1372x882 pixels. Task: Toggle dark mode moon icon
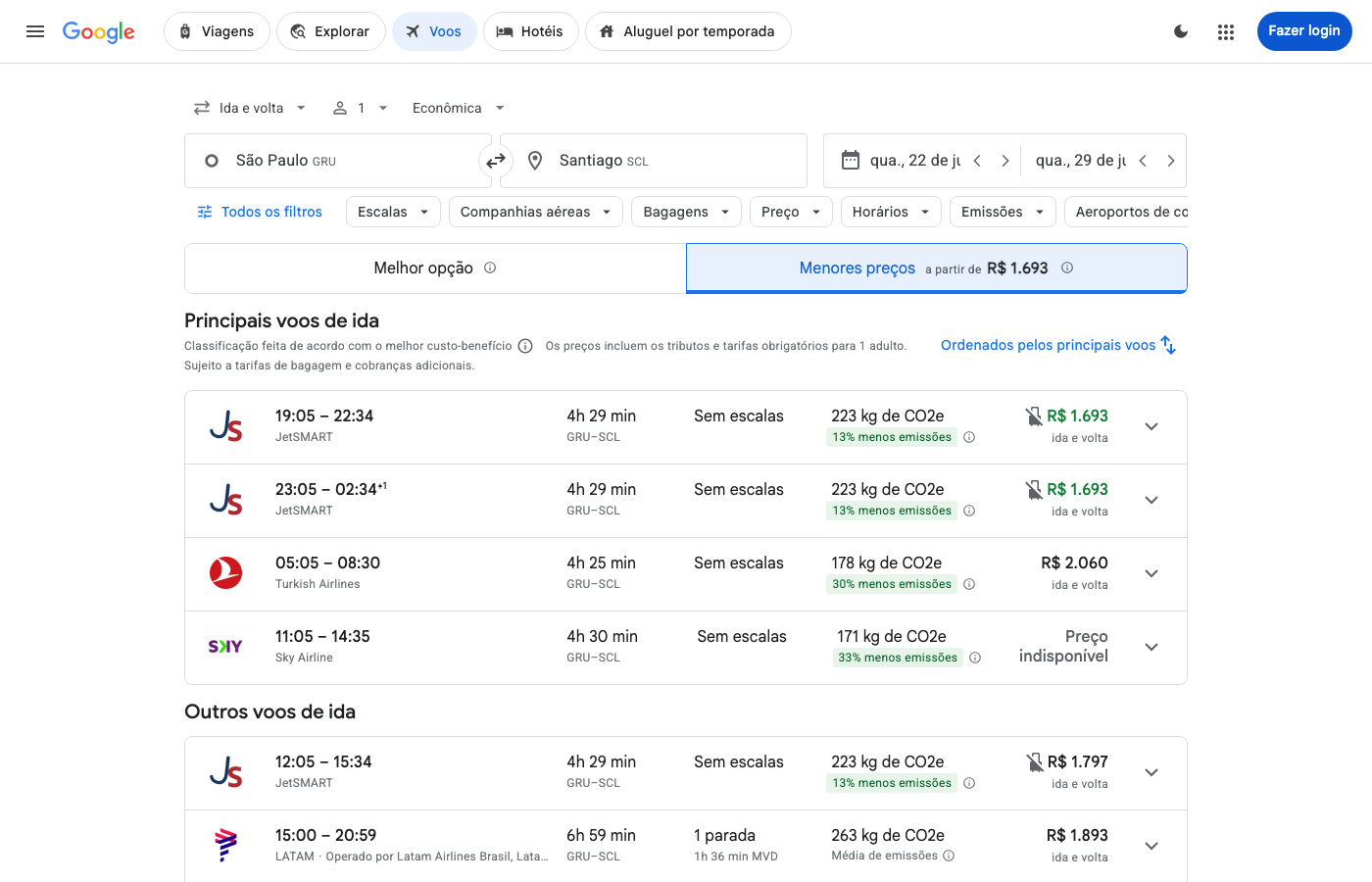click(x=1181, y=31)
